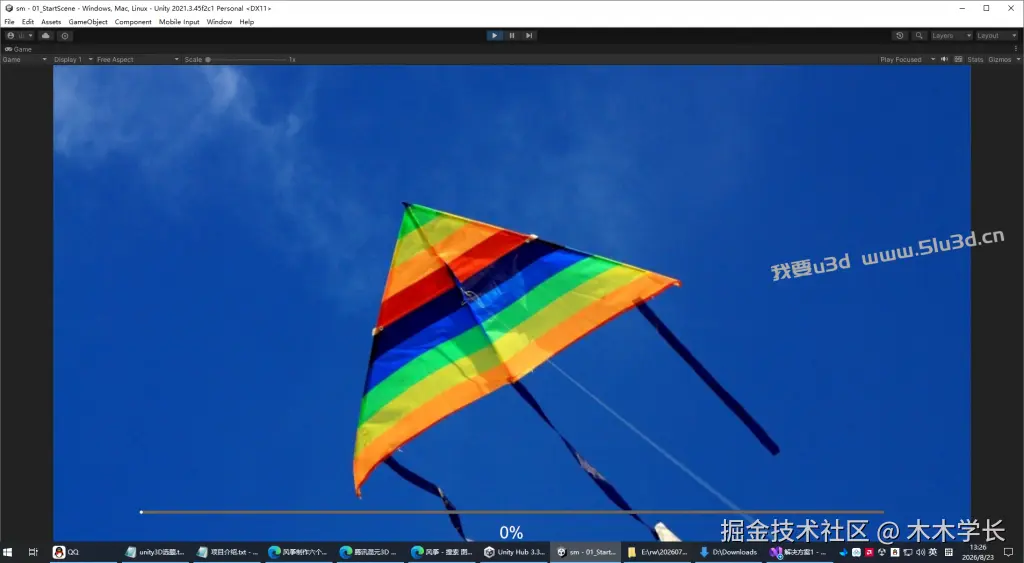1024x563 pixels.
Task: Open the Window menu
Action: 219,22
